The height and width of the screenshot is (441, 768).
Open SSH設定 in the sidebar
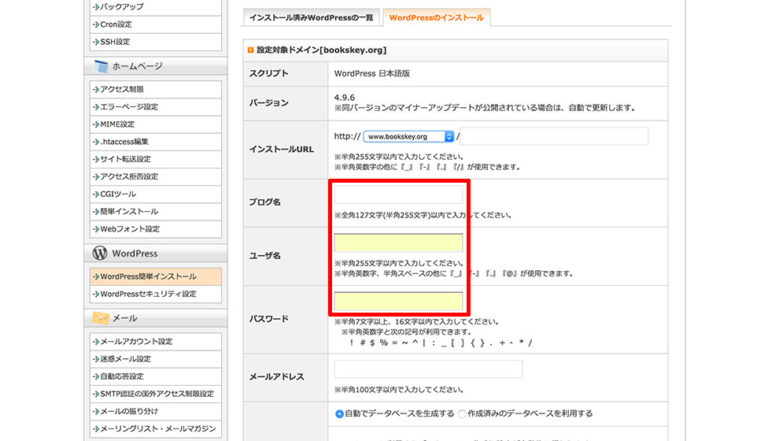(115, 42)
